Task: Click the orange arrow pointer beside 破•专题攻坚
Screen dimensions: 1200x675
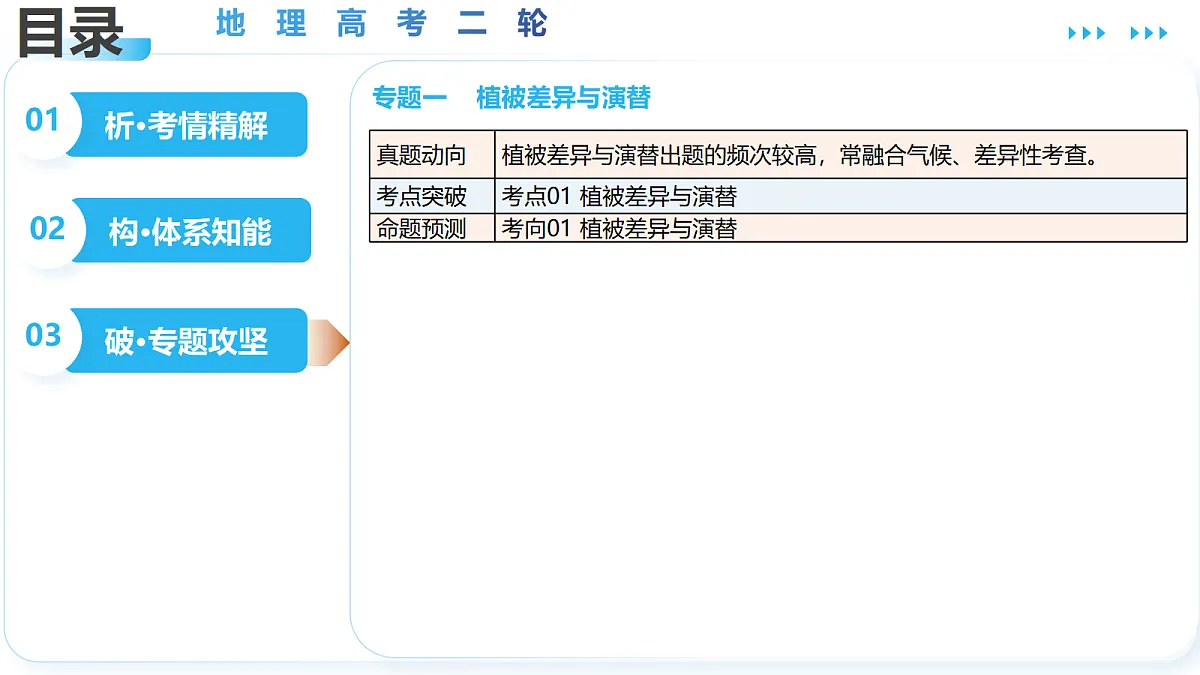Action: pos(329,342)
